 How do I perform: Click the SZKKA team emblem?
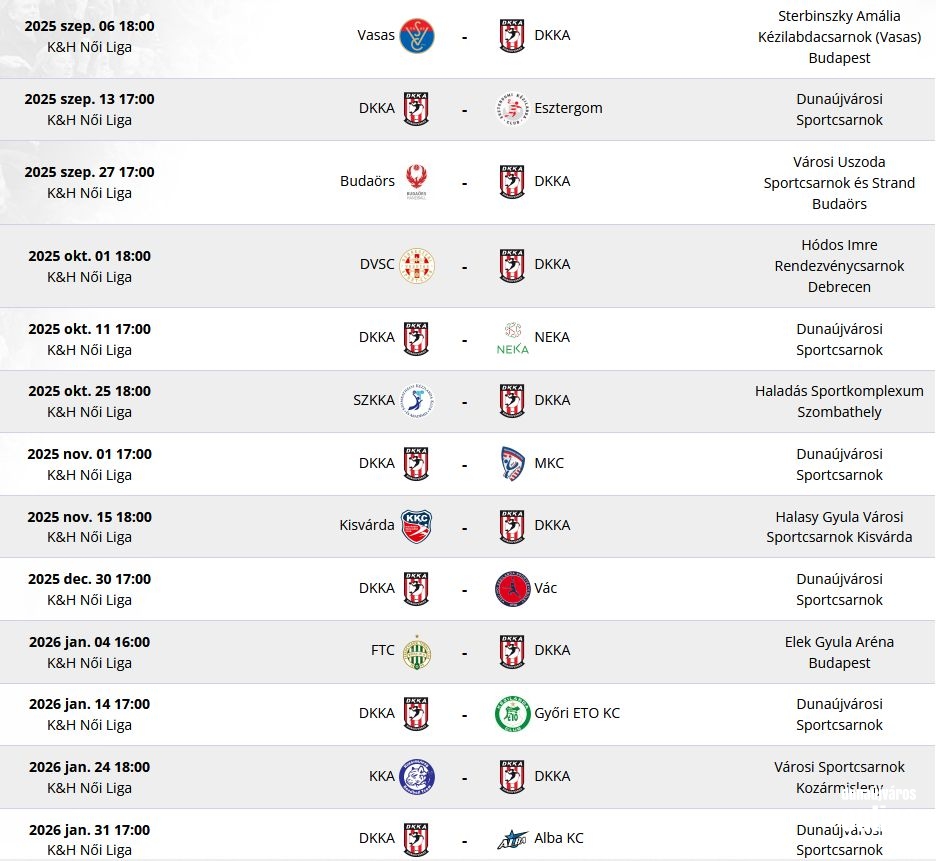[x=417, y=401]
